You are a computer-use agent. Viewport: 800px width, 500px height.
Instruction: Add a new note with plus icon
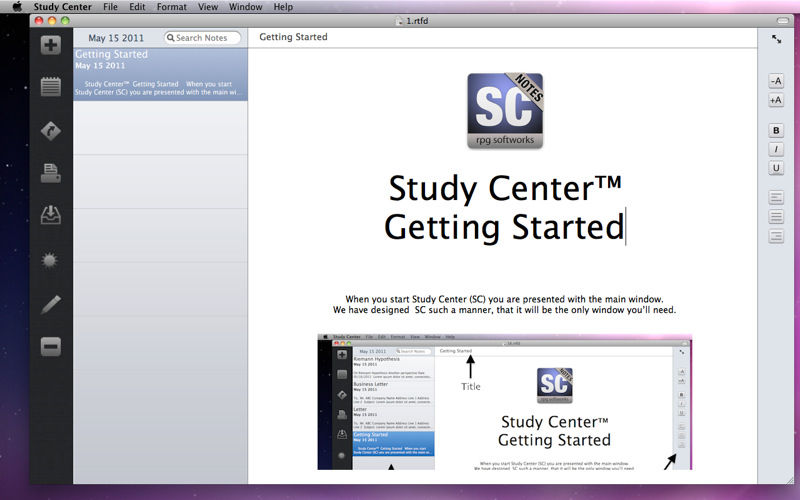[x=51, y=45]
